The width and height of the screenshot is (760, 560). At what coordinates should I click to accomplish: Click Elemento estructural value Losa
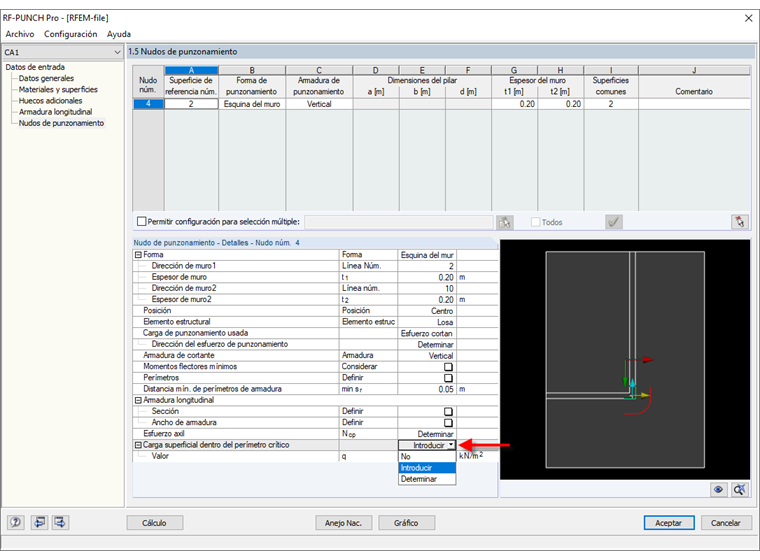(x=427, y=322)
